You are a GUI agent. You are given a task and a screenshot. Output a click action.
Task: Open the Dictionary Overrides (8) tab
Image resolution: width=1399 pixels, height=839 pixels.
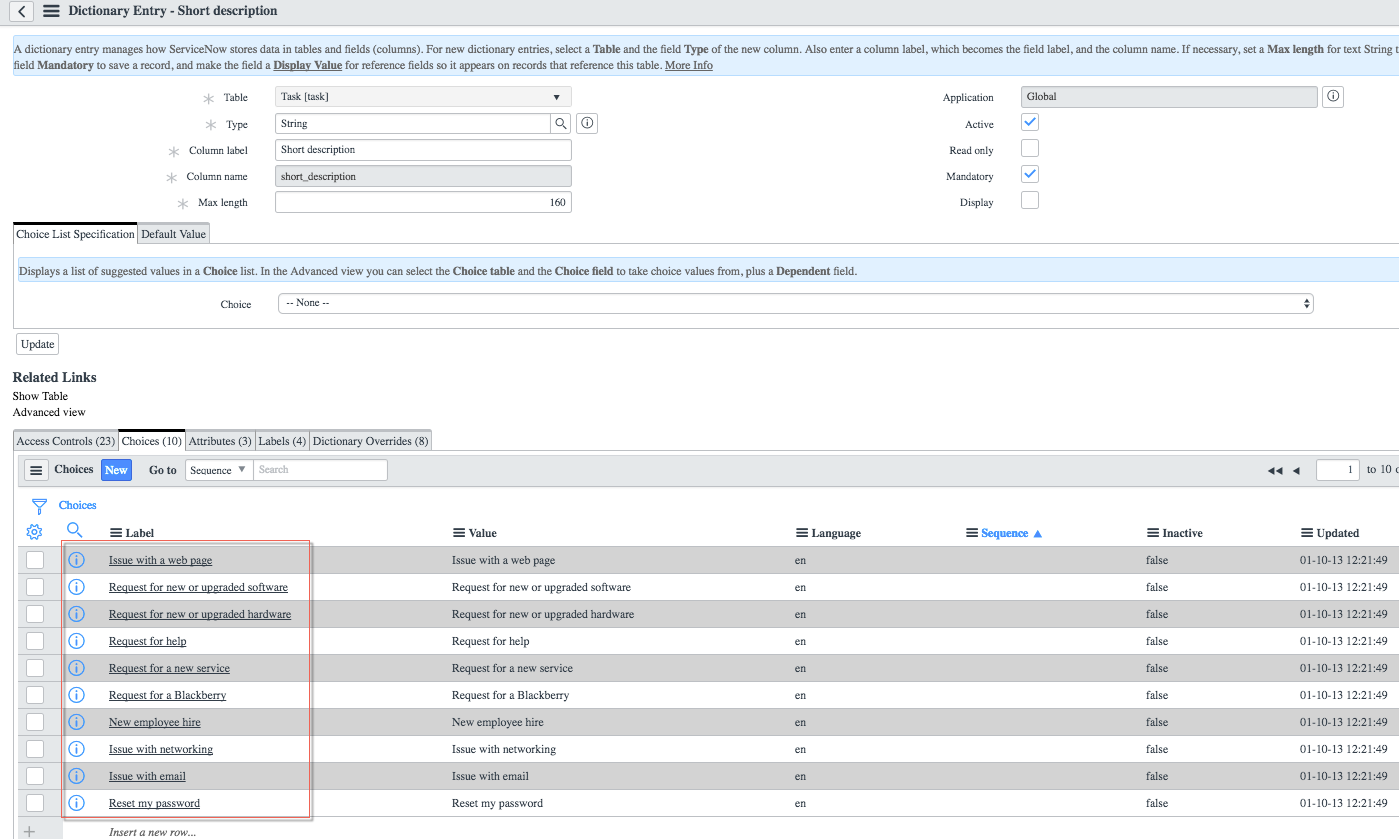coord(370,441)
